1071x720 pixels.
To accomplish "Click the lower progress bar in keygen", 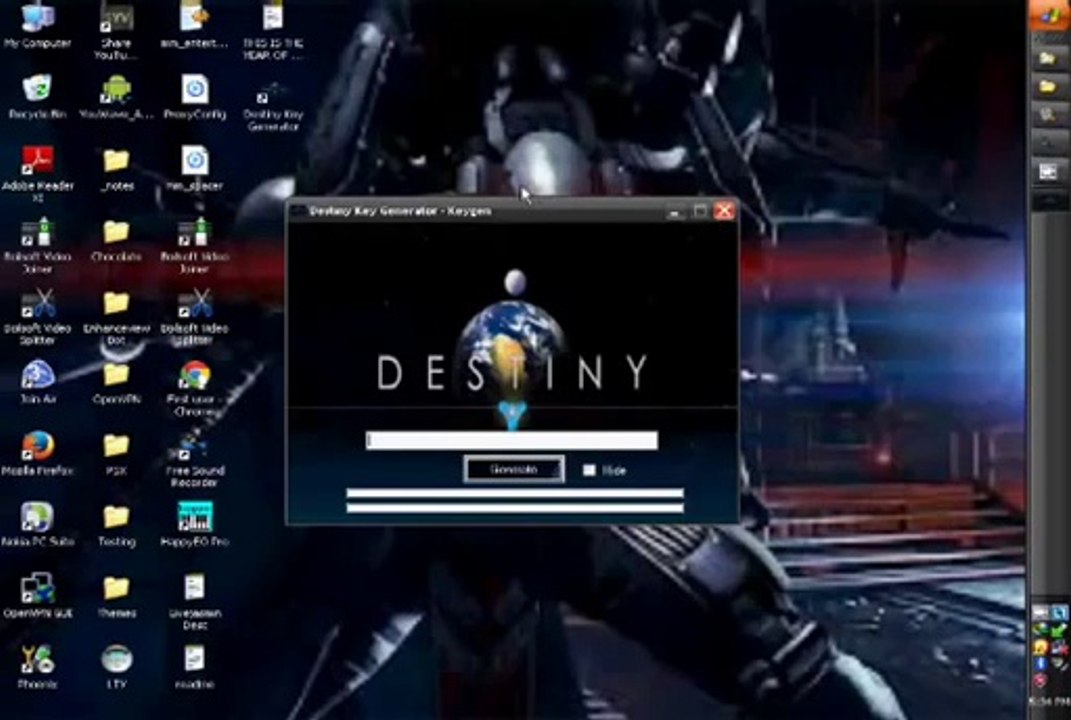I will tap(515, 508).
